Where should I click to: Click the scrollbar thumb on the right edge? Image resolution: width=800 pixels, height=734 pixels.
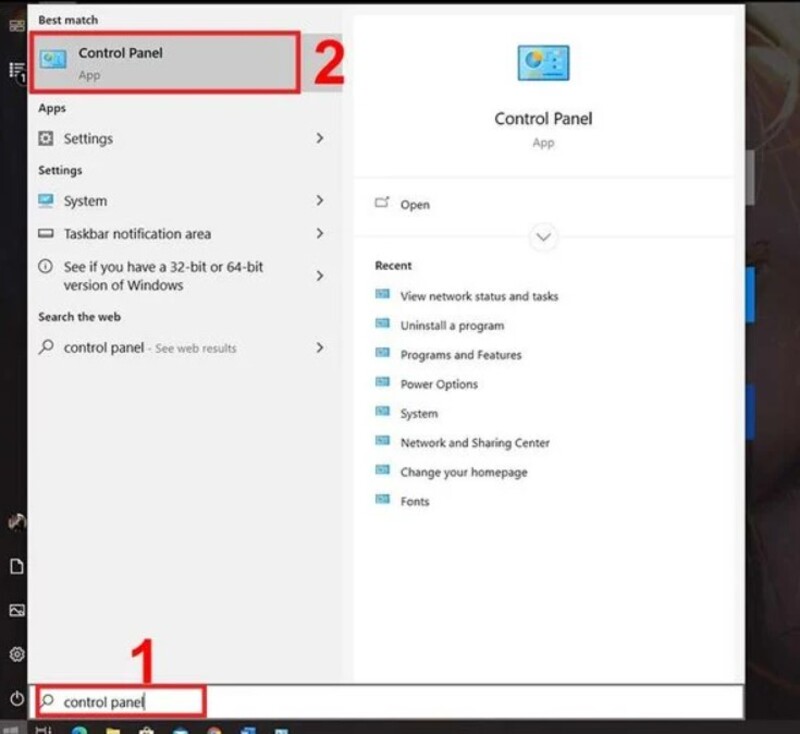click(x=749, y=177)
